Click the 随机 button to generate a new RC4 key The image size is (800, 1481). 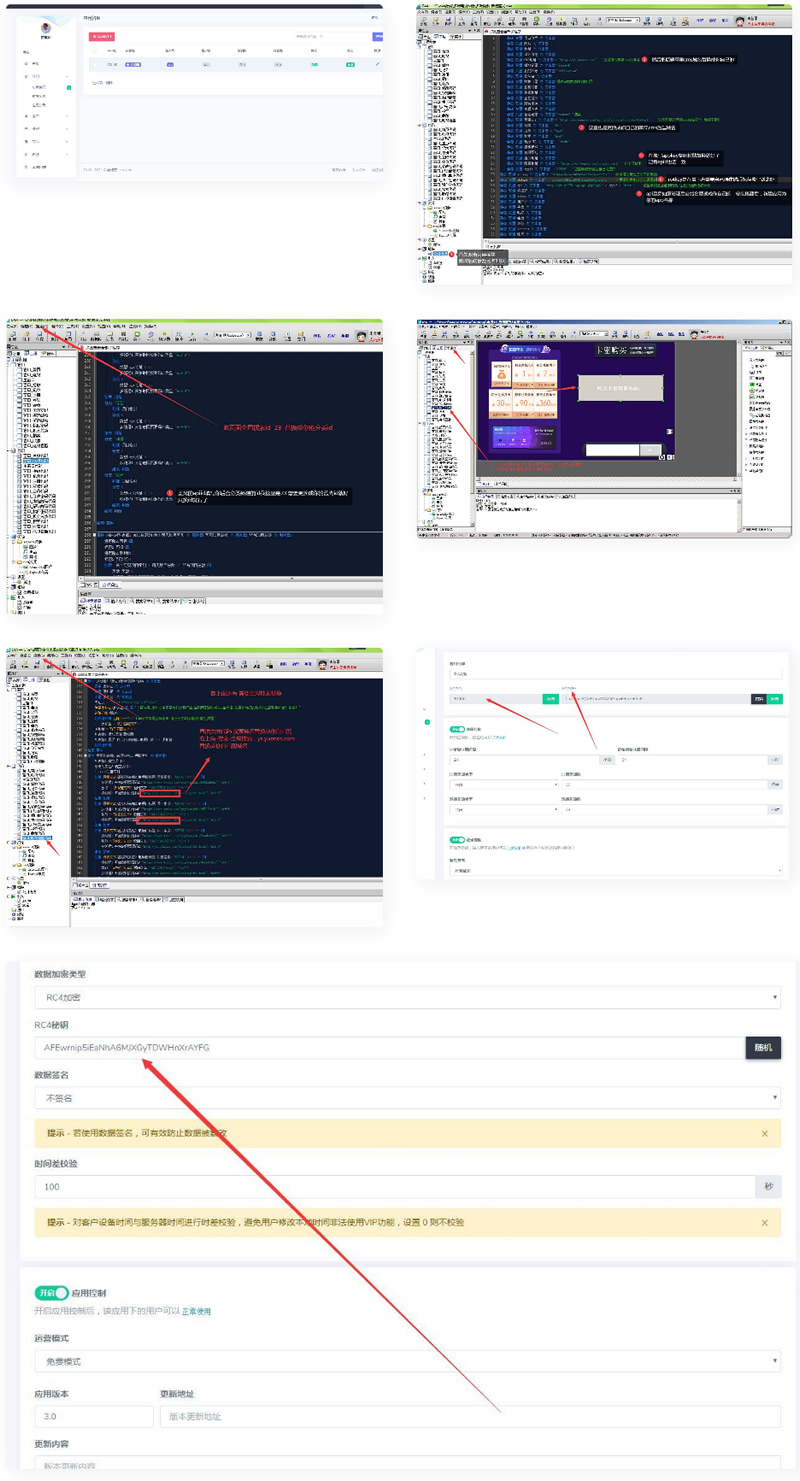coord(765,1048)
